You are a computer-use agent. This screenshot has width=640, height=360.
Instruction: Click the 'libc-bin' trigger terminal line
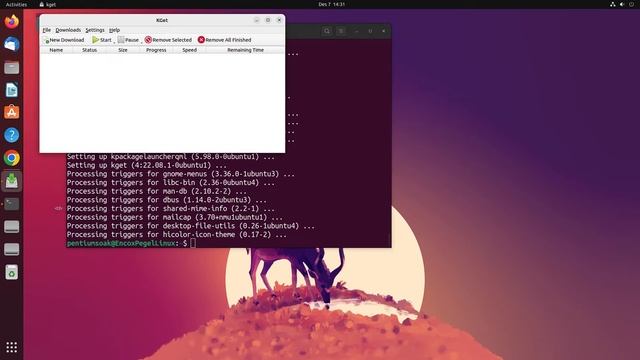[171, 183]
